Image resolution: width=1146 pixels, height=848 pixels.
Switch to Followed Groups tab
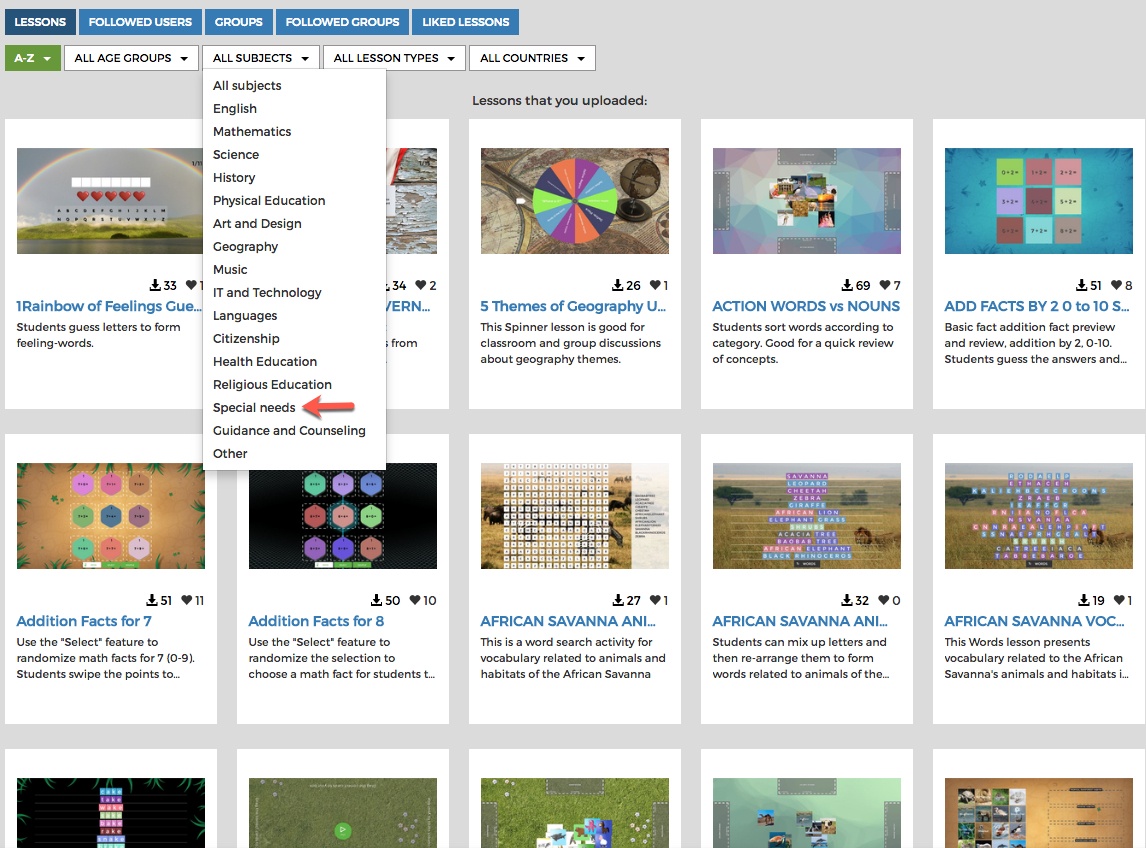[342, 22]
